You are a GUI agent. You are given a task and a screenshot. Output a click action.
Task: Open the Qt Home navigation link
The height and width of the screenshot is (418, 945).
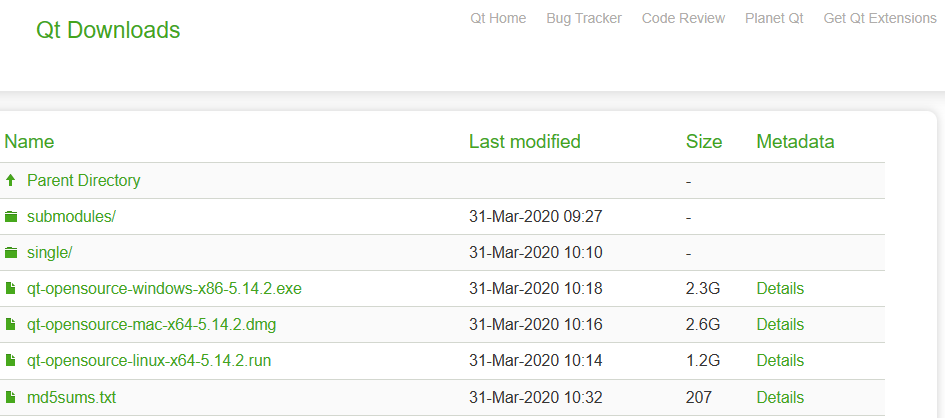[x=498, y=18]
